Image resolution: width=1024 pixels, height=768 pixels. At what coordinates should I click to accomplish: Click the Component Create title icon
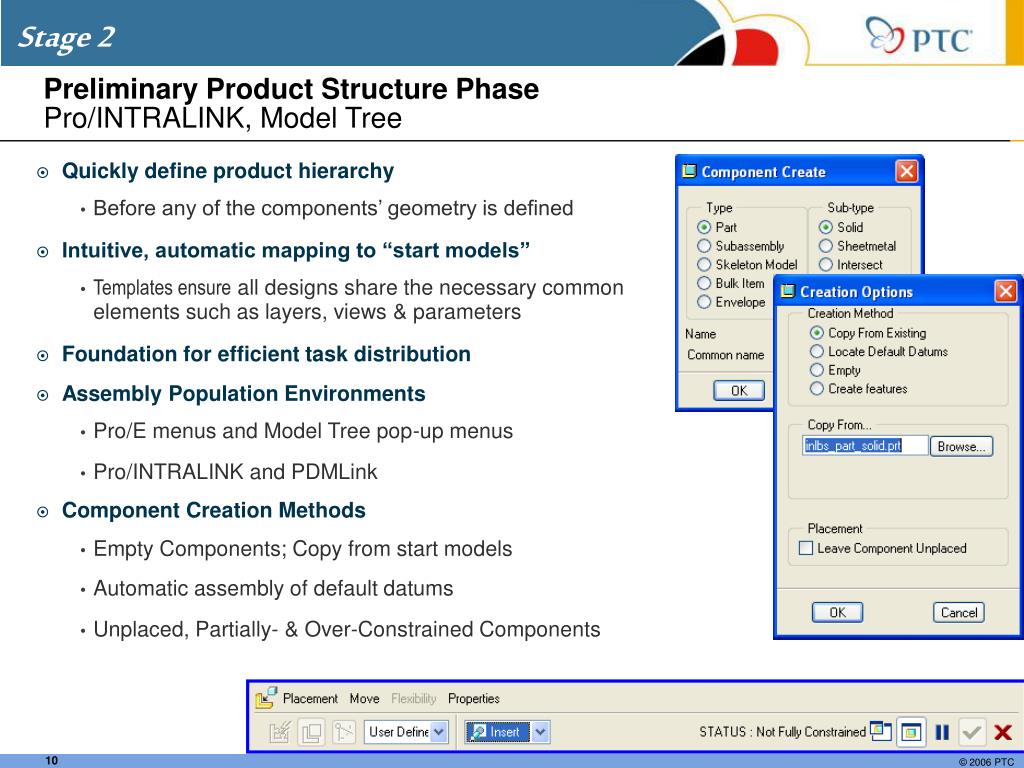coord(688,172)
